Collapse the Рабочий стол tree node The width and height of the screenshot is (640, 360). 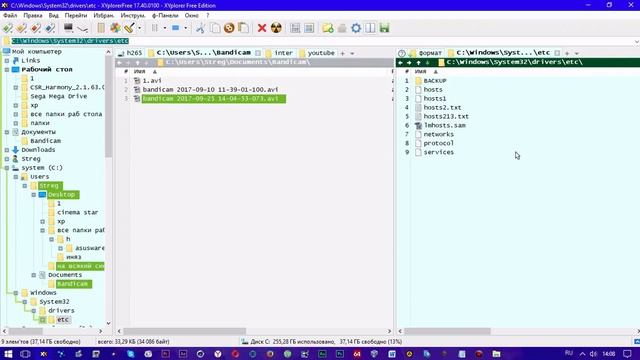point(7,69)
